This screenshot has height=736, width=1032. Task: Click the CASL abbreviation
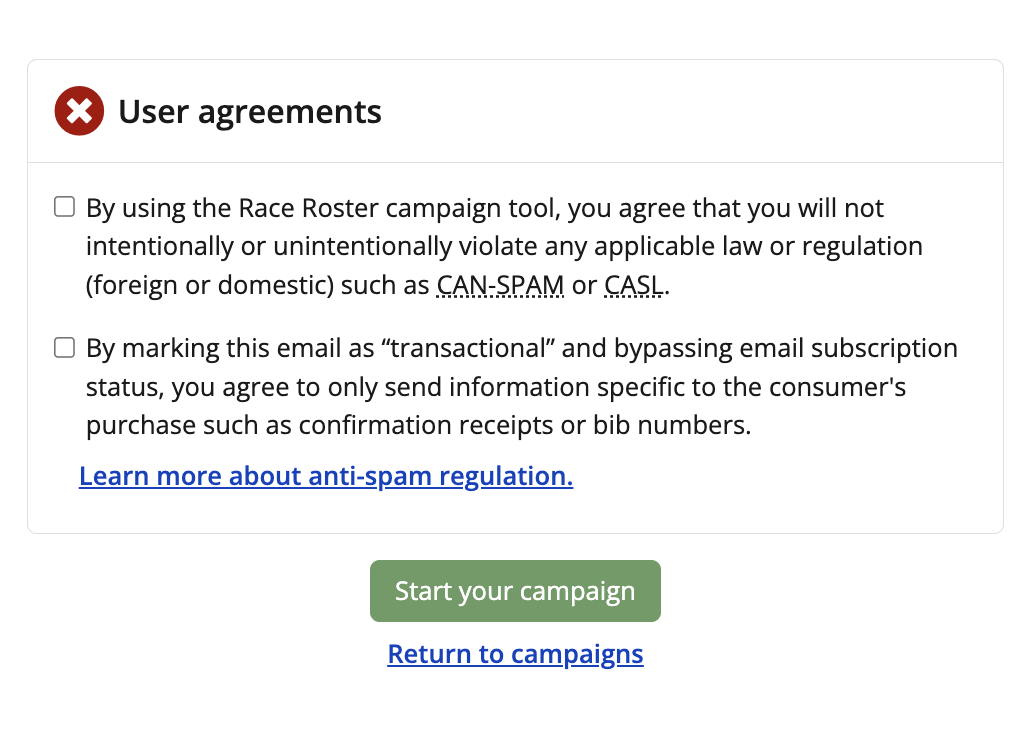tap(634, 285)
